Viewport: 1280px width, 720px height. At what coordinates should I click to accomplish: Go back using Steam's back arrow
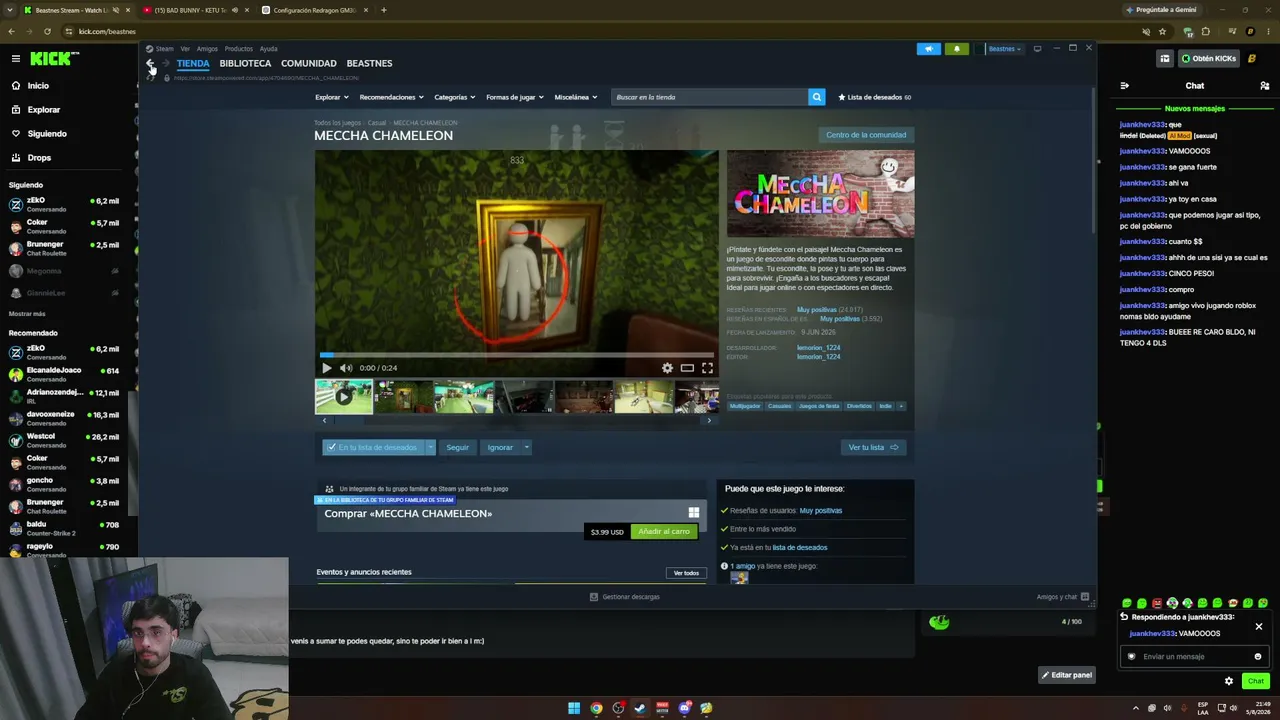150,63
